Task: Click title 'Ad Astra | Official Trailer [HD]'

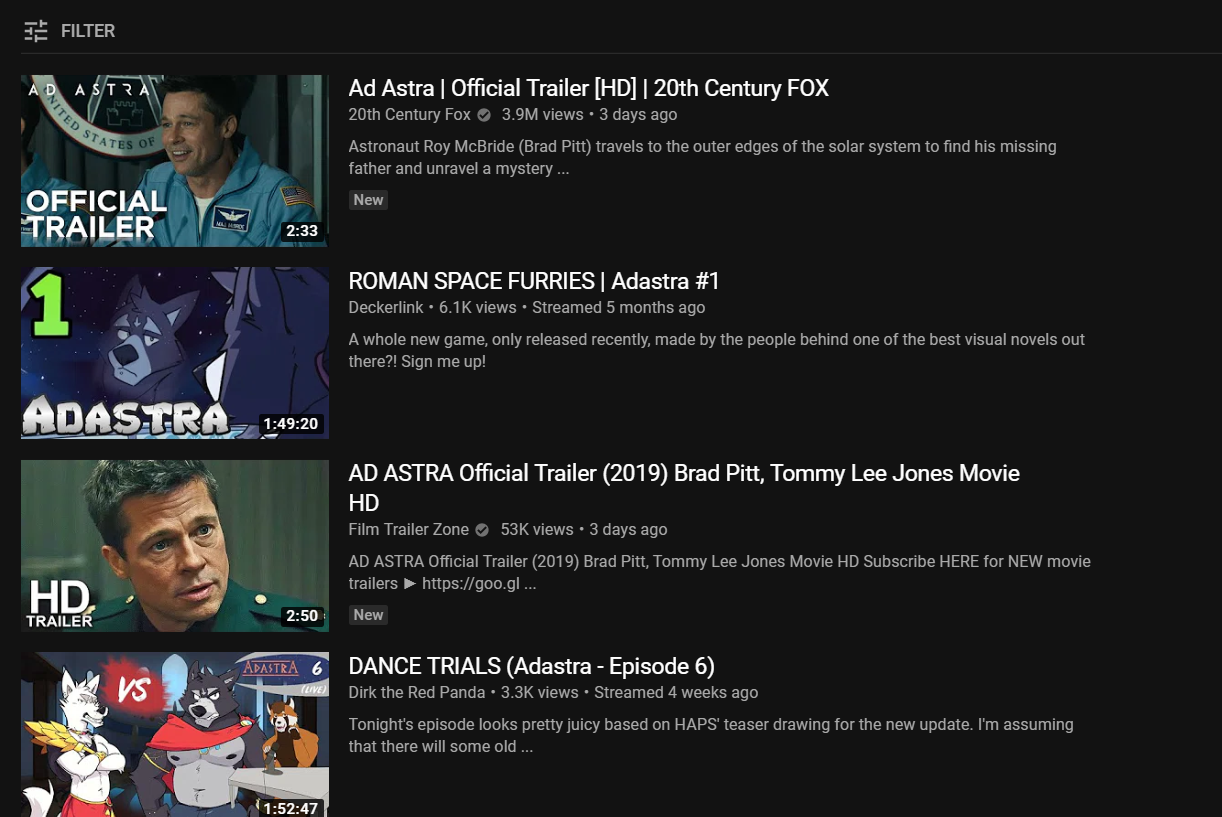Action: [588, 88]
